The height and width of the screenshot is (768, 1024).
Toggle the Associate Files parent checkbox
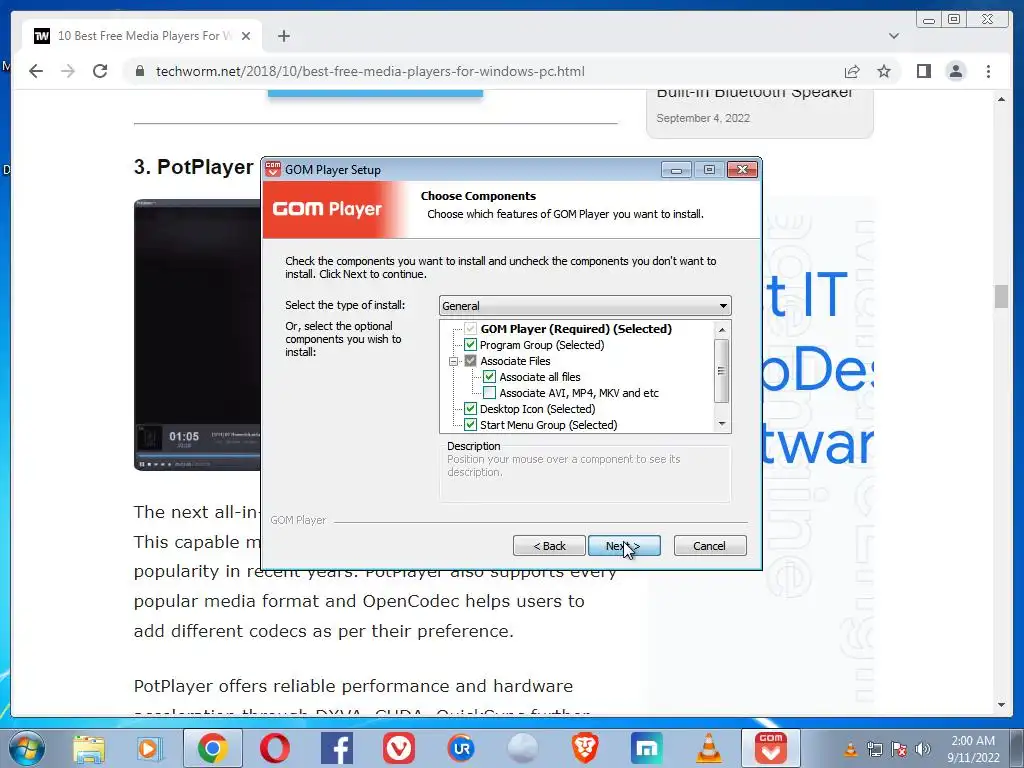(x=470, y=361)
